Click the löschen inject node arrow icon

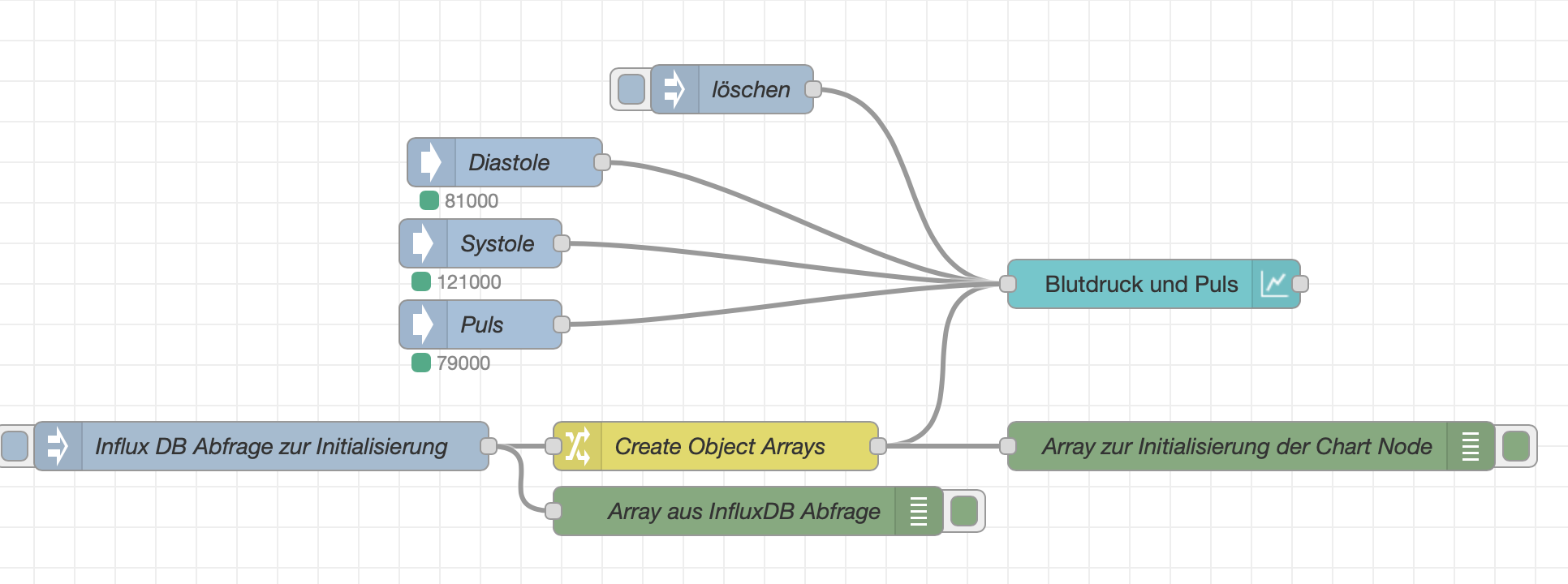(674, 89)
